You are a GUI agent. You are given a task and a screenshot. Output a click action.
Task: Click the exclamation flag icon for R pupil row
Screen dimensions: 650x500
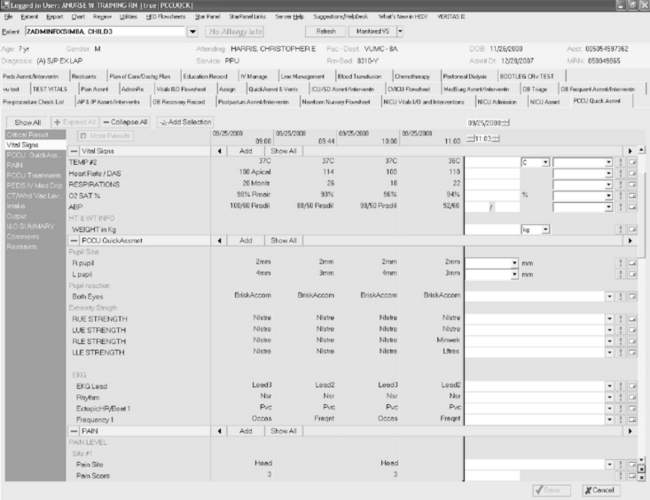pos(622,261)
